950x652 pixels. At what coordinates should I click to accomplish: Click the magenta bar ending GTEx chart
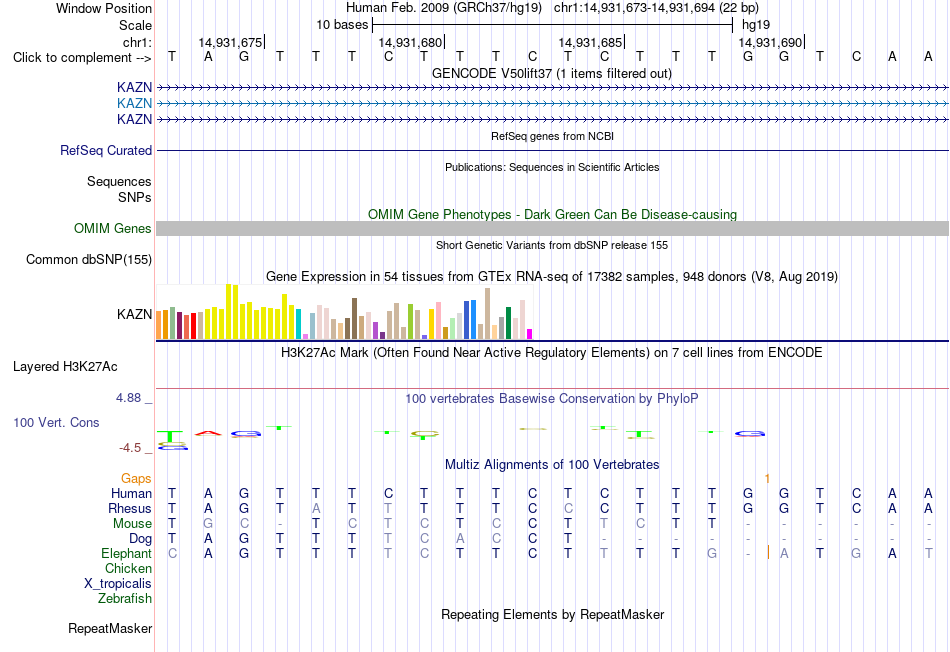pos(530,334)
